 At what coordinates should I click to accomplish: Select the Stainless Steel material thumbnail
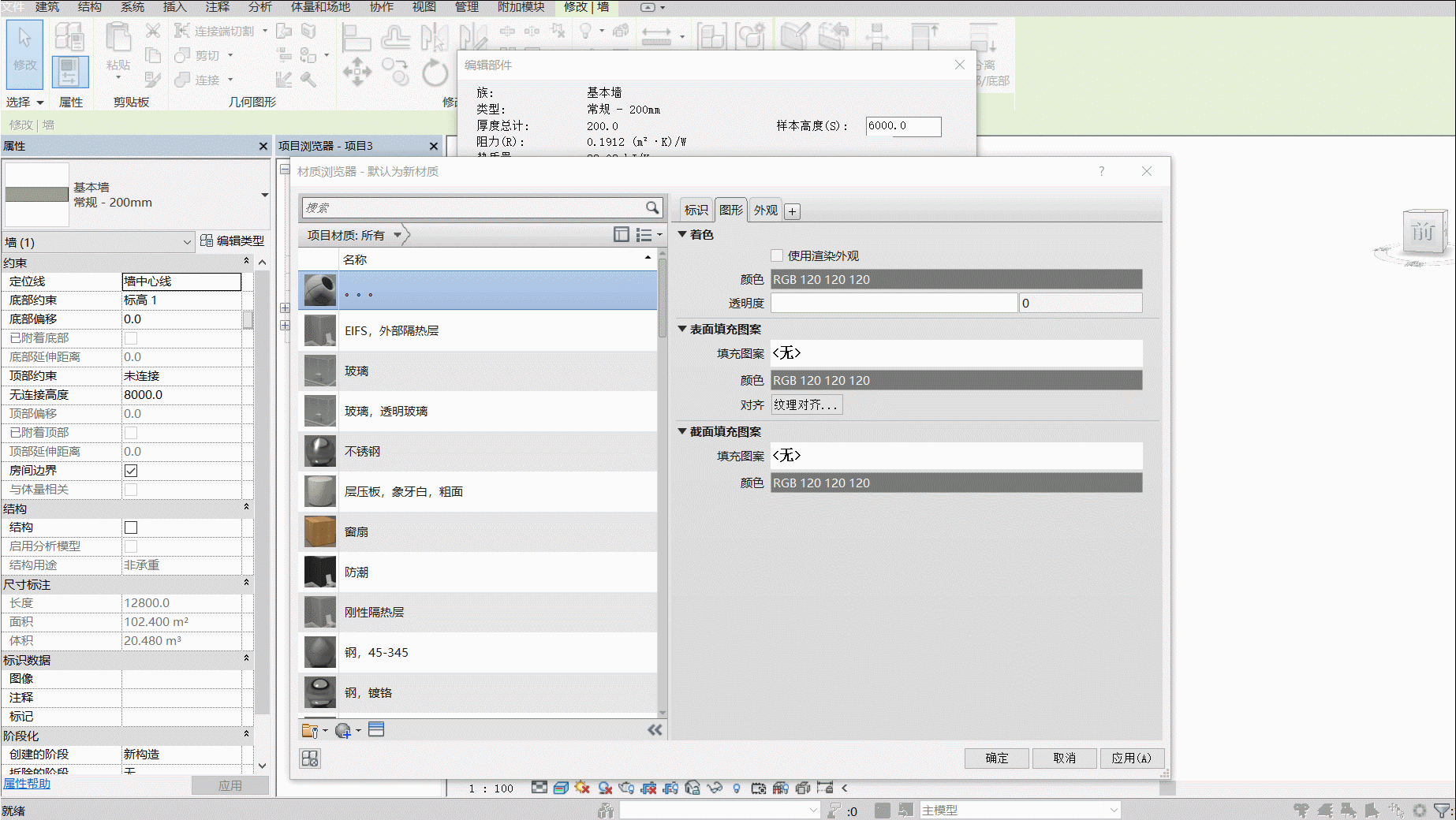320,451
